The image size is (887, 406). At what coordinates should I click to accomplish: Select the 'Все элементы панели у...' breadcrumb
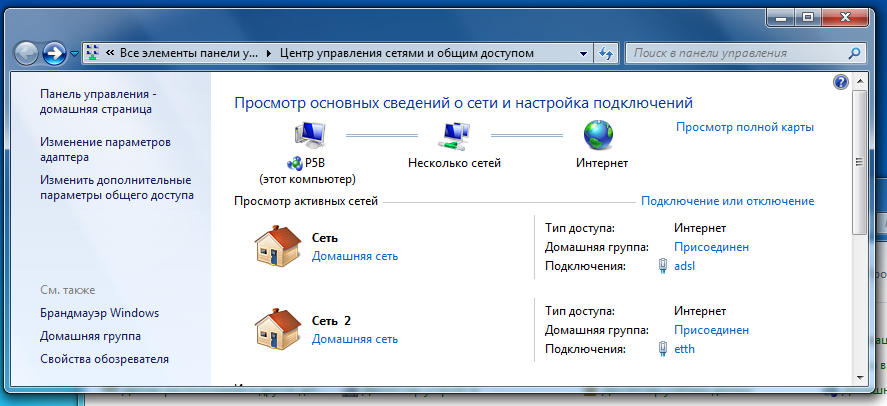[x=188, y=54]
